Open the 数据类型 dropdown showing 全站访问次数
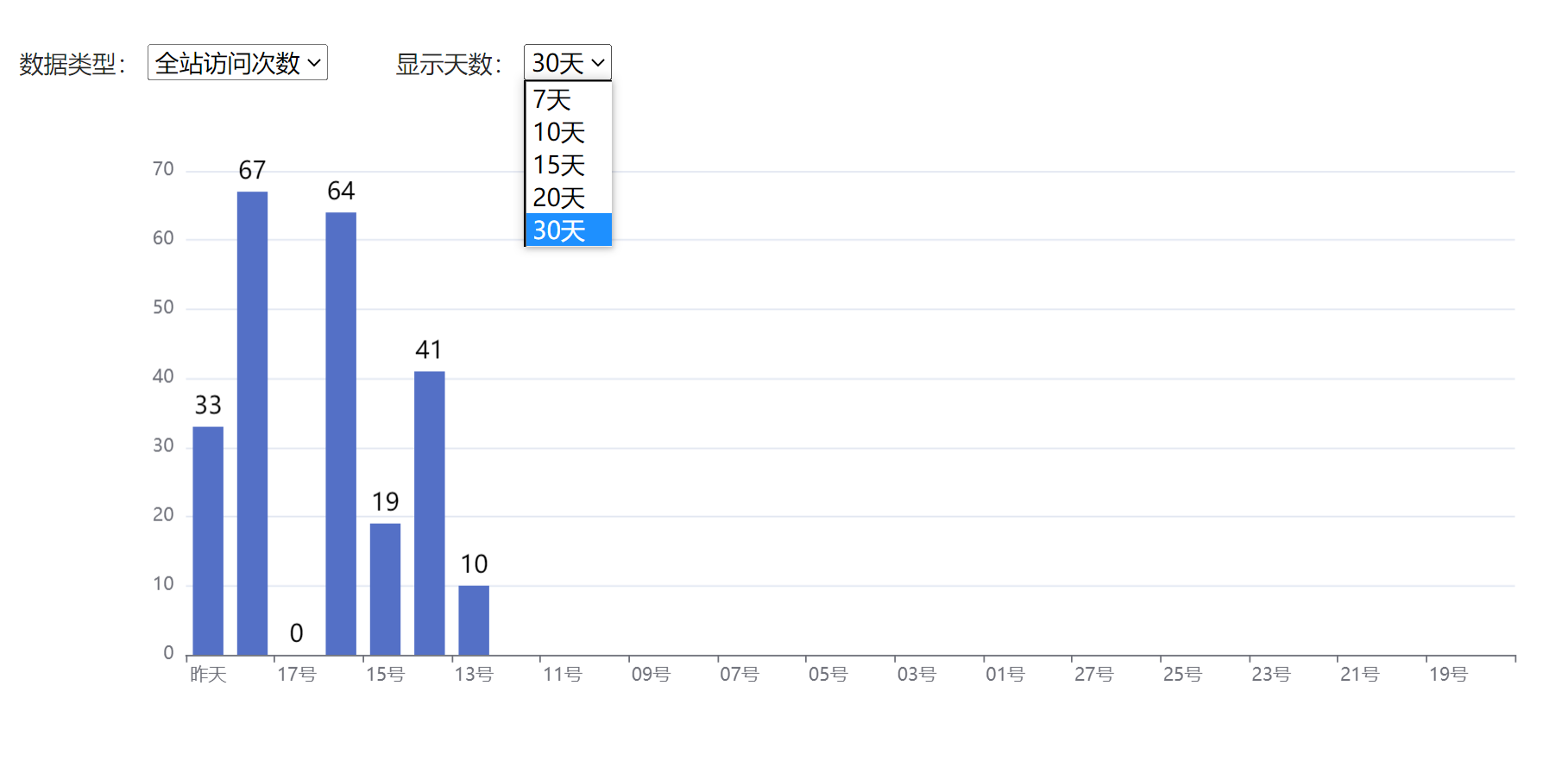 point(237,62)
